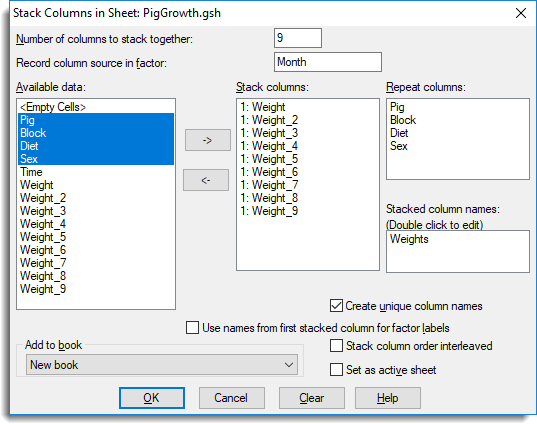Click the Month factor name field
Screen dimensions: 537x424
click(x=328, y=62)
